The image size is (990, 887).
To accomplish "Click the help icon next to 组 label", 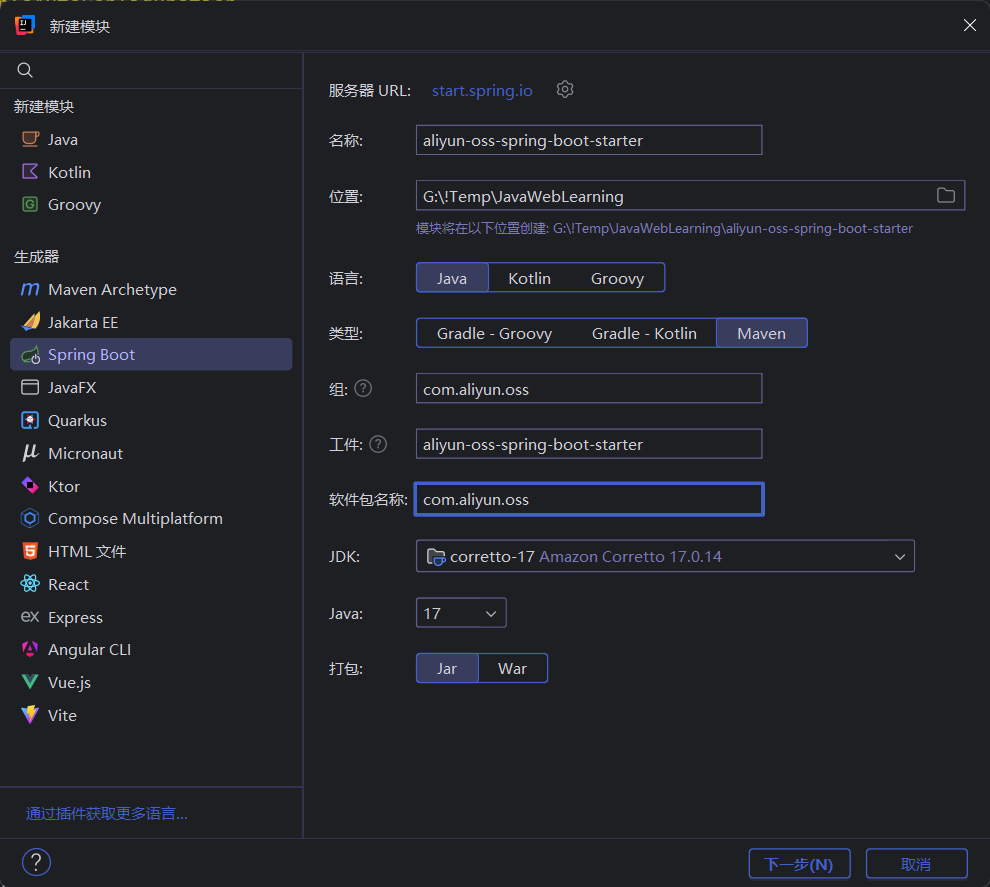I will 363,388.
